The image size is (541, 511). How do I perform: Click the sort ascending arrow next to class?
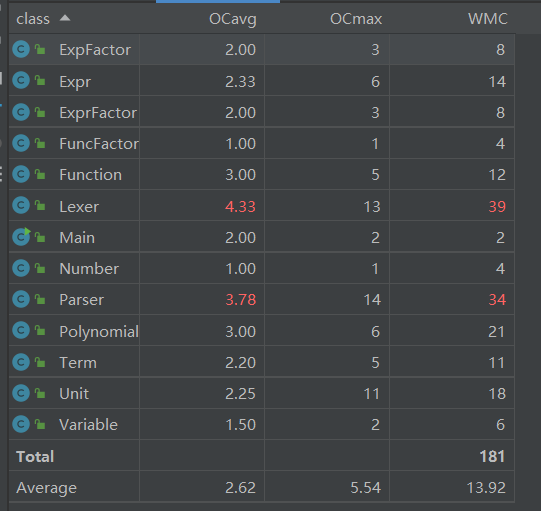click(x=65, y=18)
